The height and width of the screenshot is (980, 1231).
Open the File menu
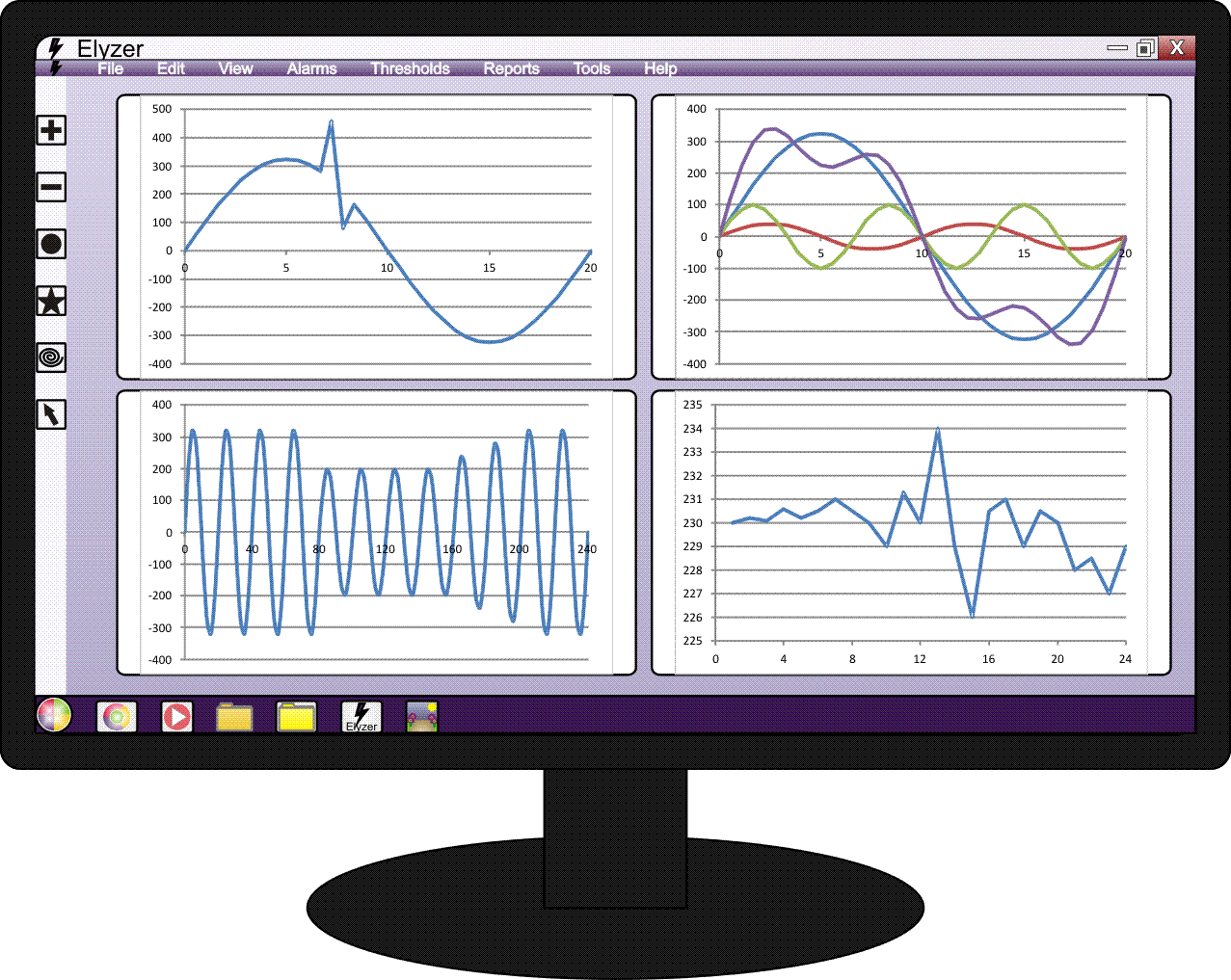point(111,69)
